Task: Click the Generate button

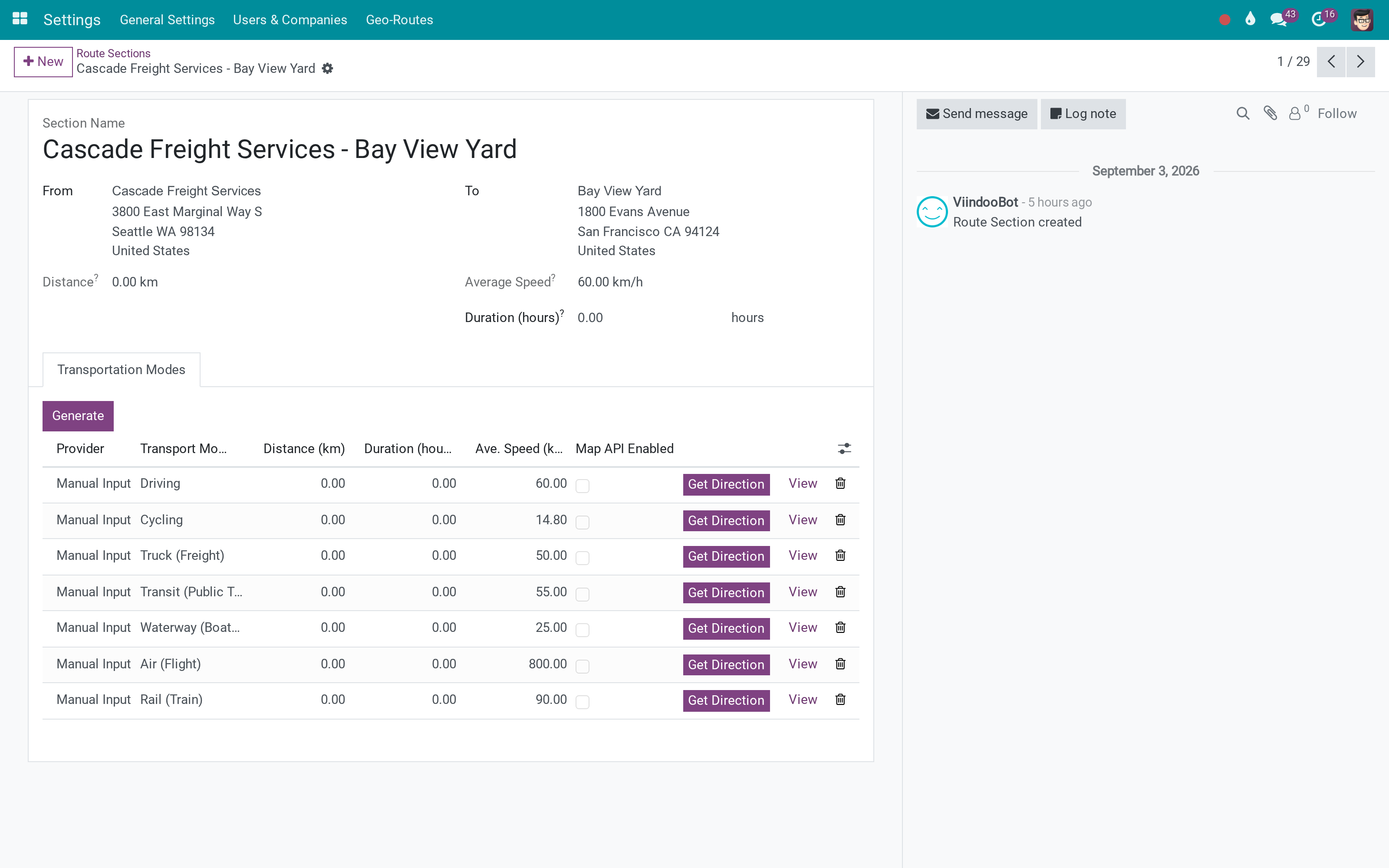Action: (x=78, y=416)
